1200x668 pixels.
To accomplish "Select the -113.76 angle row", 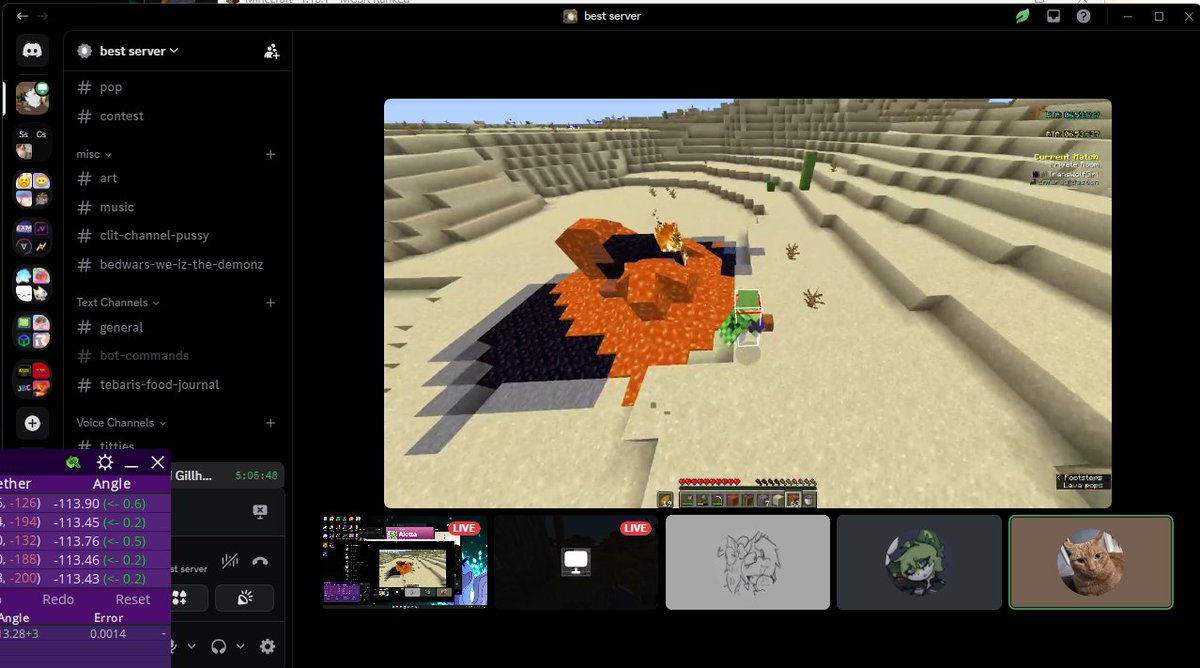I will click(x=86, y=541).
